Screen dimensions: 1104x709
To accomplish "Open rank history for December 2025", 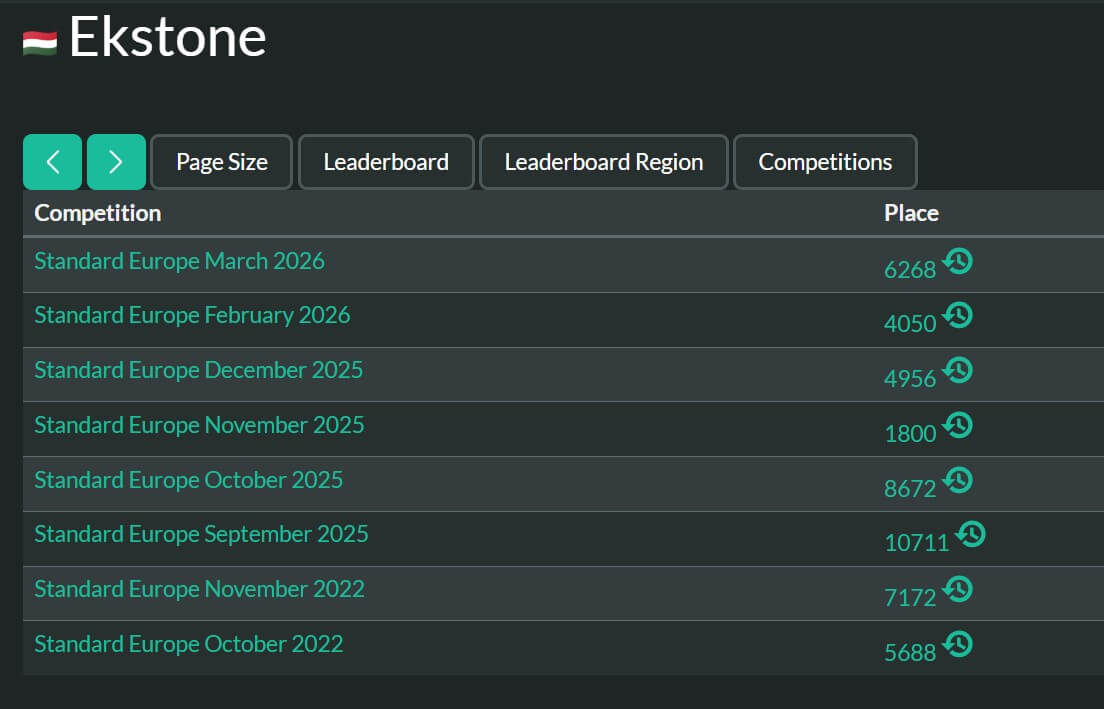I will [x=957, y=371].
